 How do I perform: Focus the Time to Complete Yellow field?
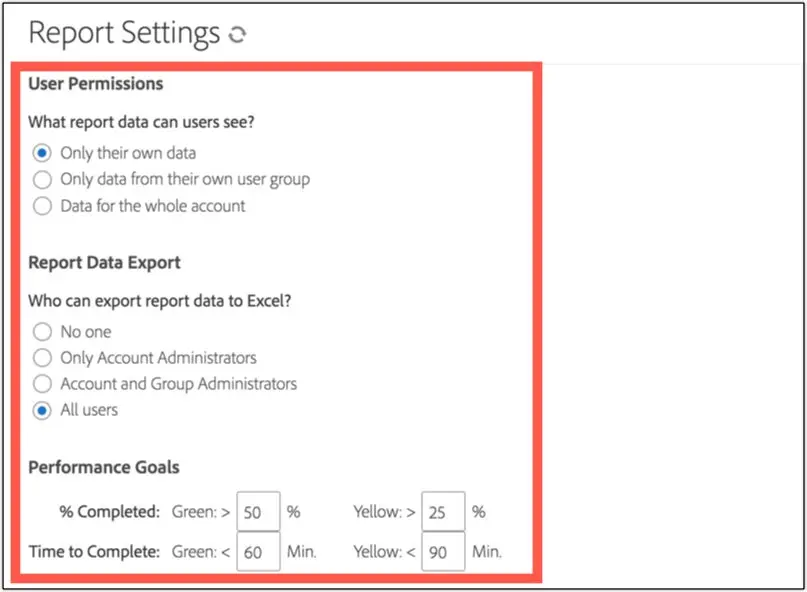pos(443,551)
